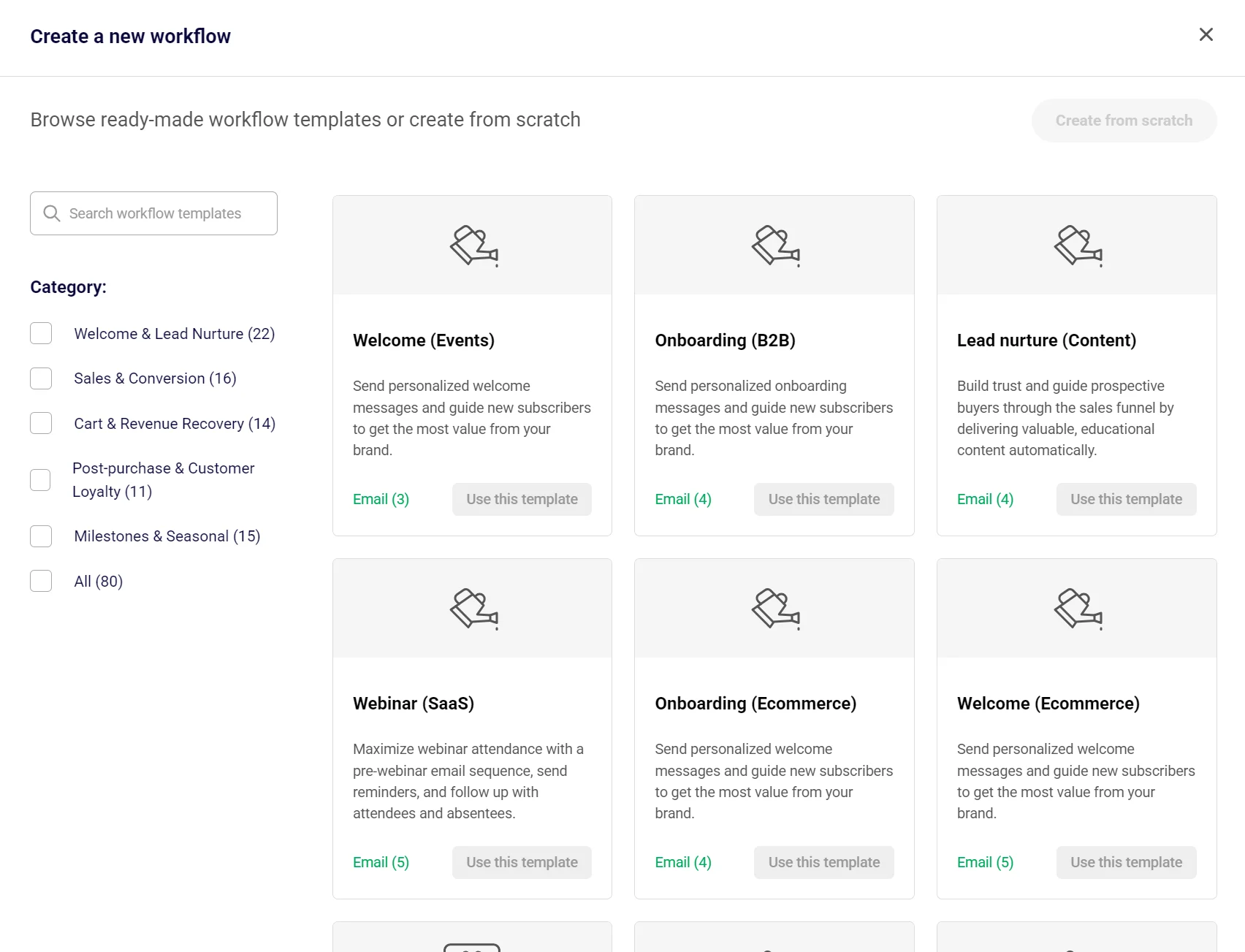Viewport: 1245px width, 952px height.
Task: Use the Lead nurture (Content) template
Action: pyautogui.click(x=1126, y=499)
